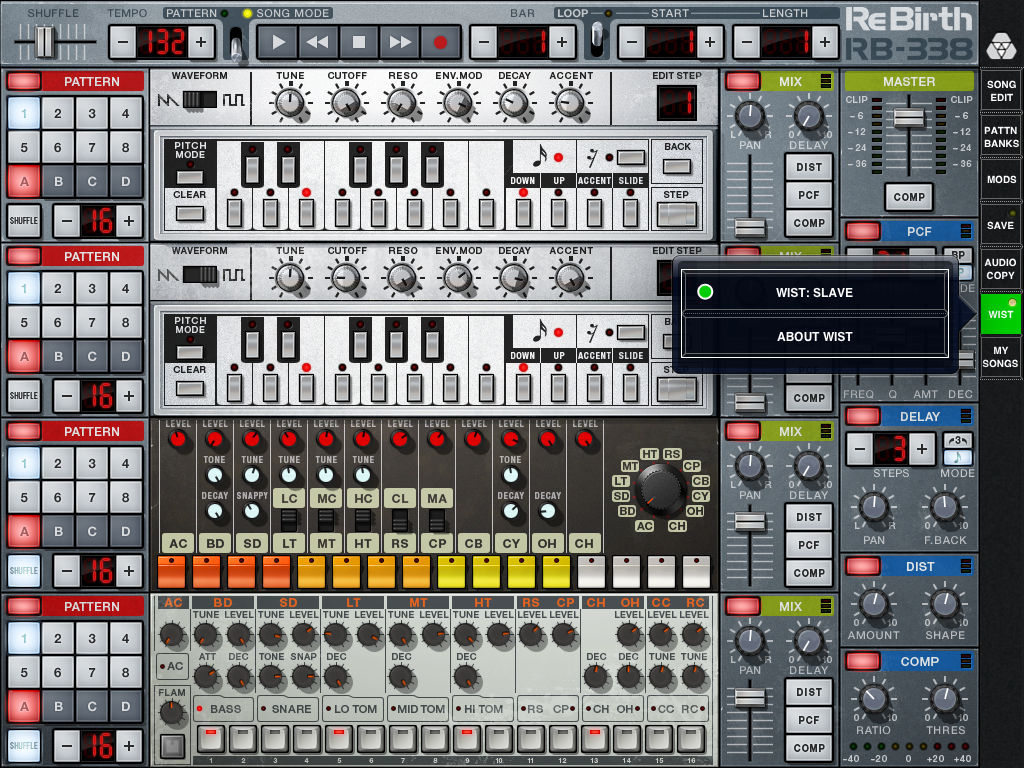The width and height of the screenshot is (1024, 768).
Task: Toggle the PCF effect's red power button
Action: pyautogui.click(x=862, y=231)
